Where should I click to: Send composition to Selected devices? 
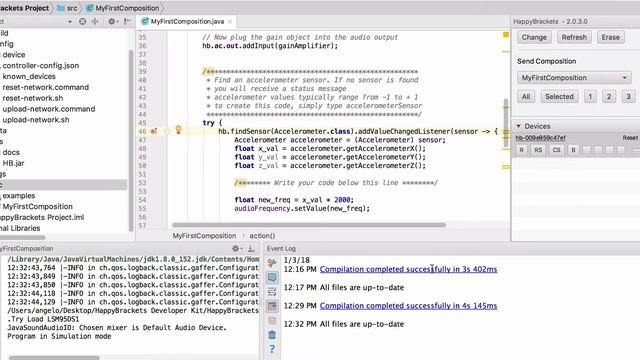click(559, 96)
